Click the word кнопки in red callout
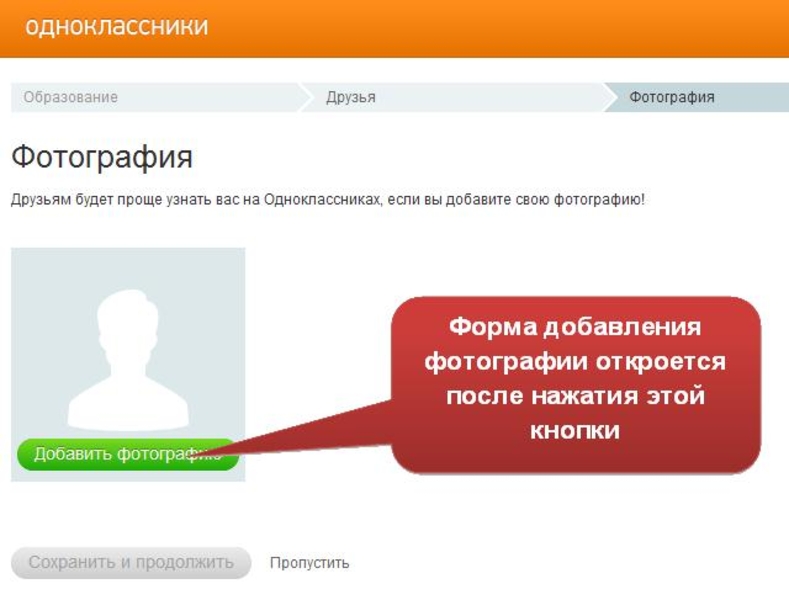 (575, 430)
